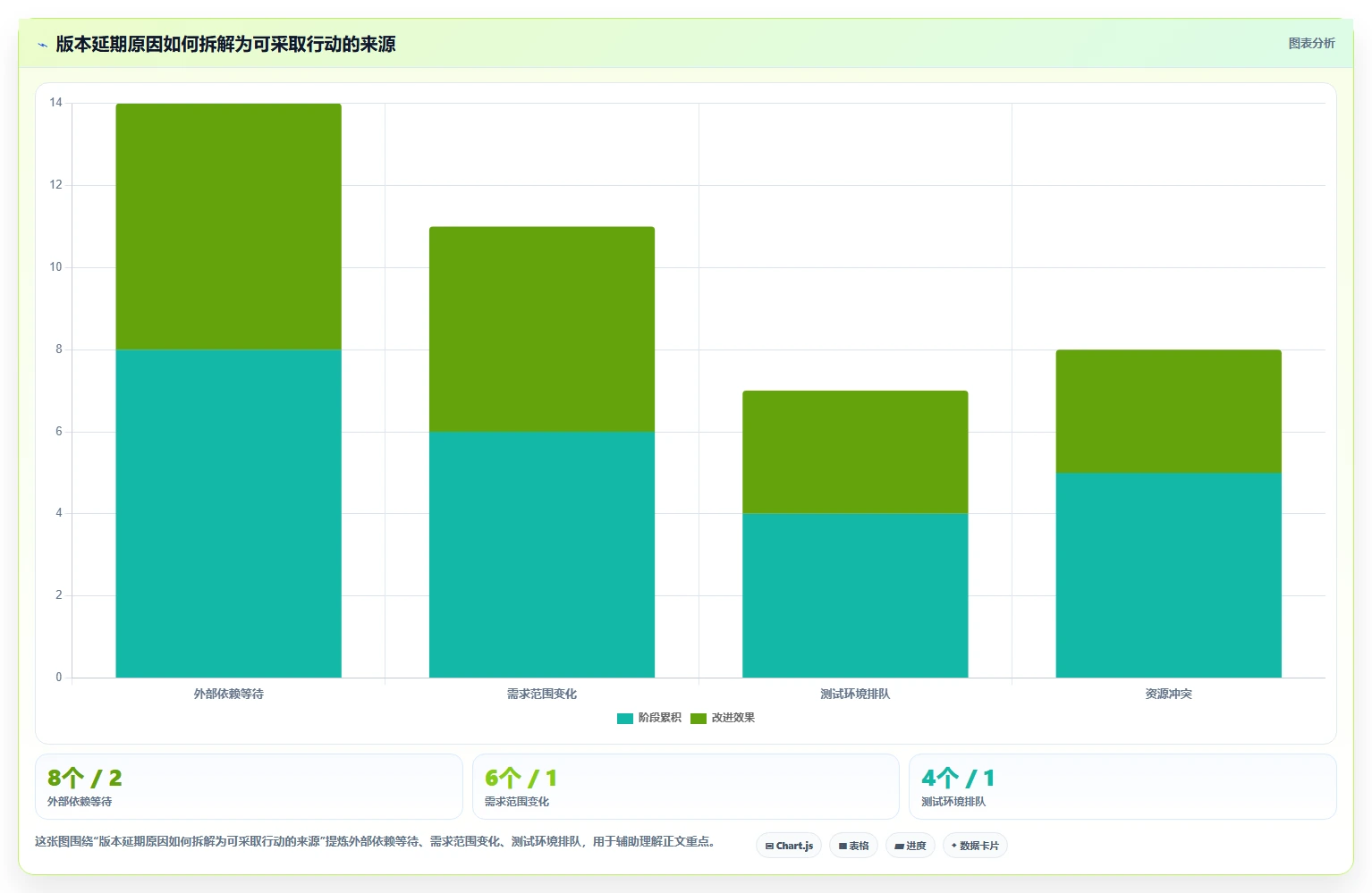Image resolution: width=1372 pixels, height=893 pixels.
Task: Click the teal 阶段累积 legend color box
Action: (625, 719)
